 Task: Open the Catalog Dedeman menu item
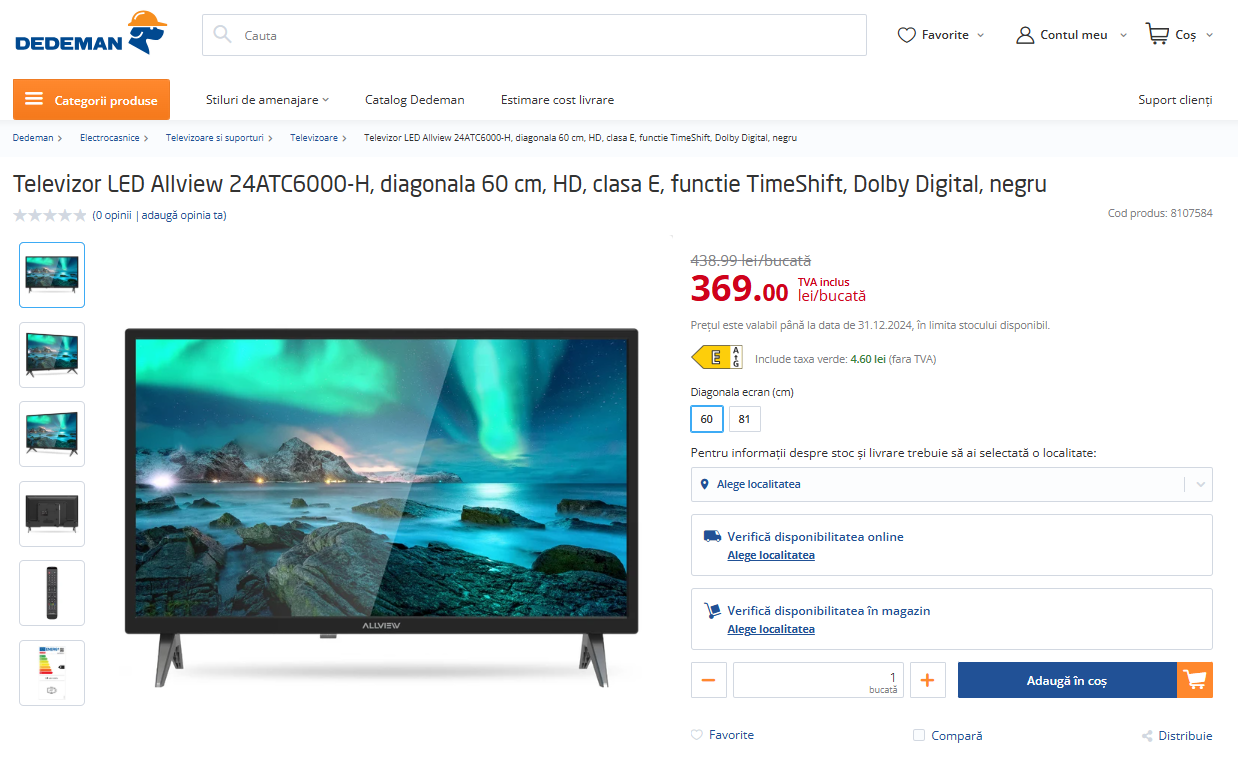click(415, 100)
